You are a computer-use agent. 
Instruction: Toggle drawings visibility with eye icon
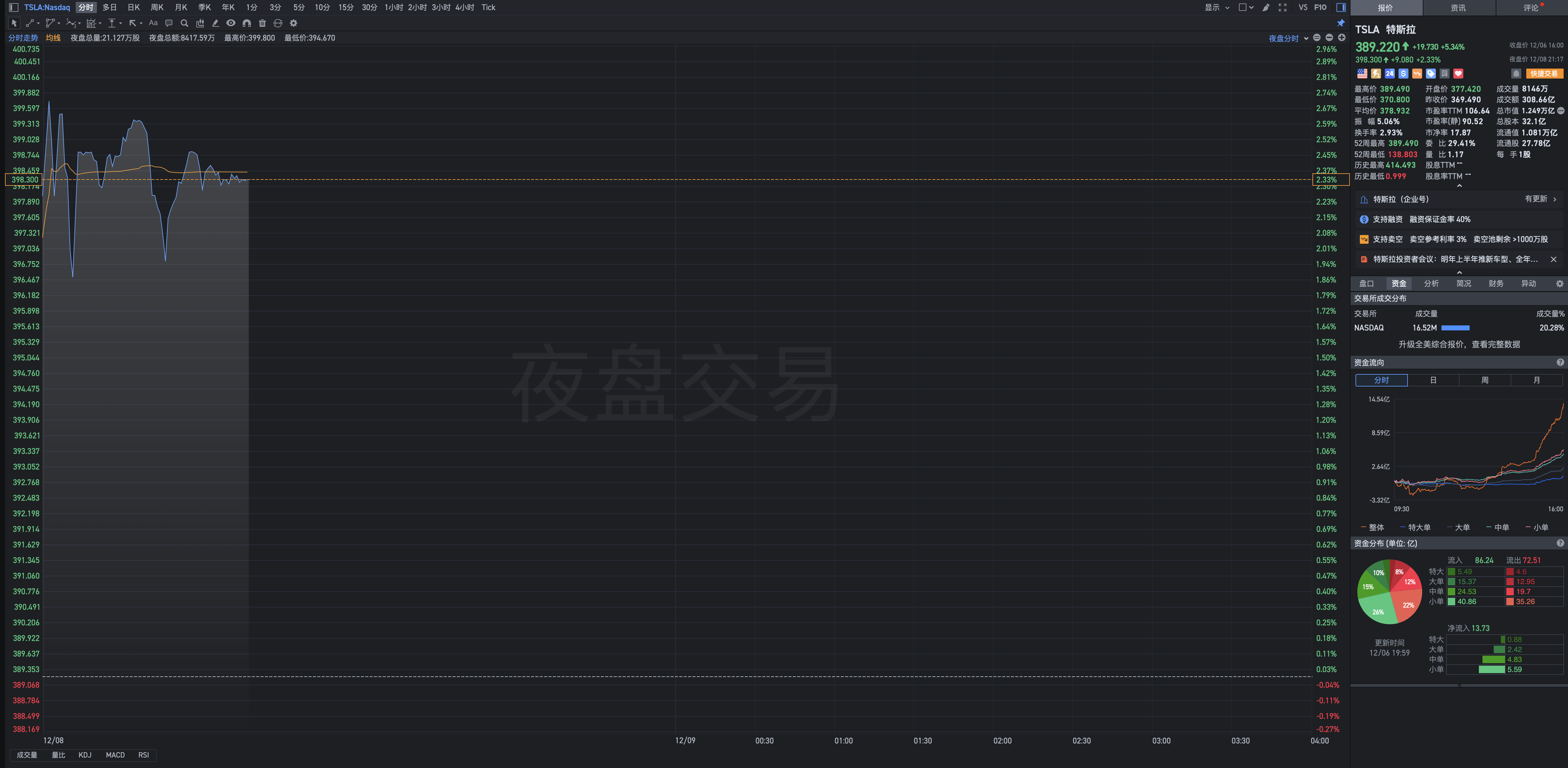[231, 23]
